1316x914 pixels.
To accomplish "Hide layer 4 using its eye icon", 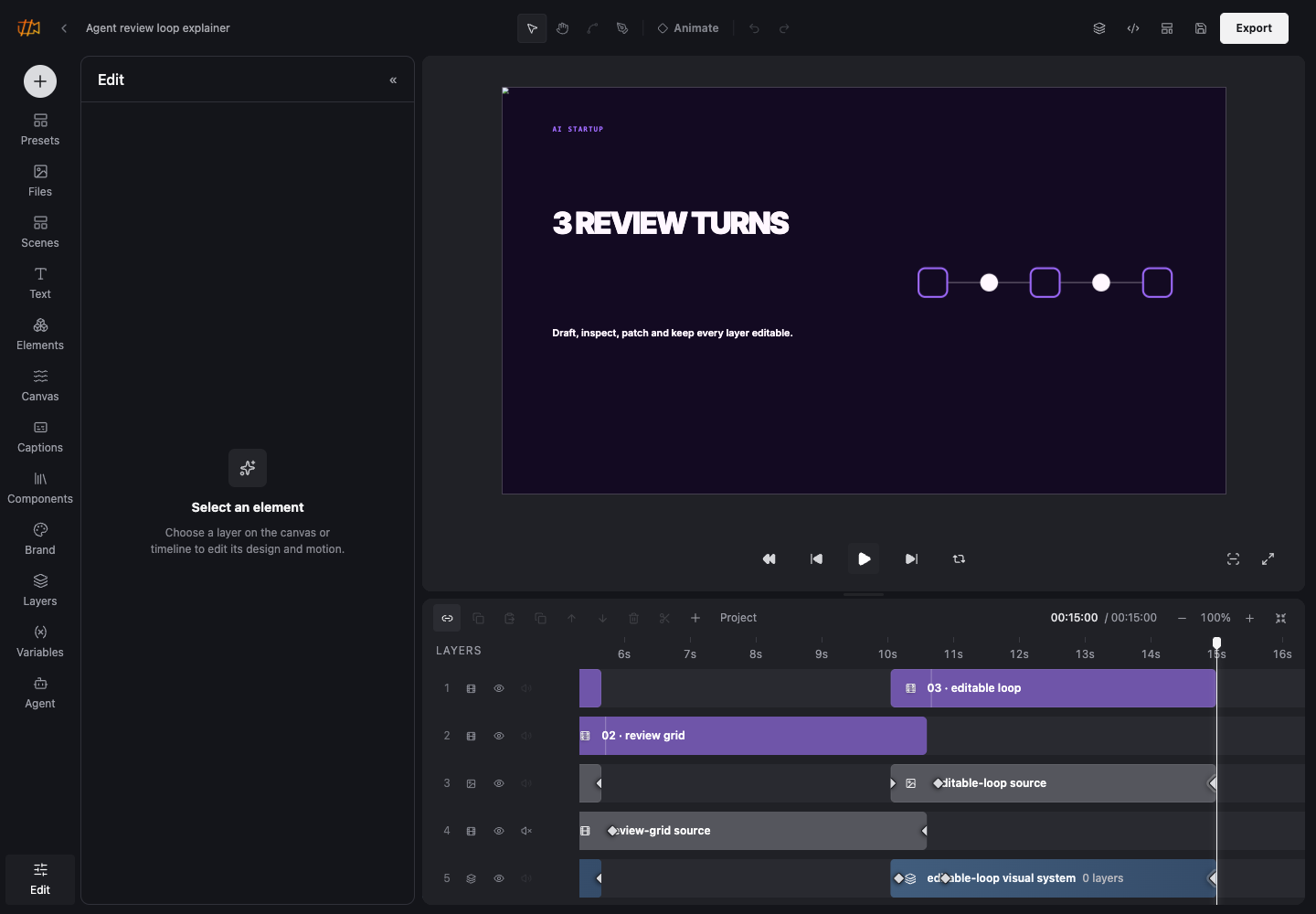I will coord(499,832).
